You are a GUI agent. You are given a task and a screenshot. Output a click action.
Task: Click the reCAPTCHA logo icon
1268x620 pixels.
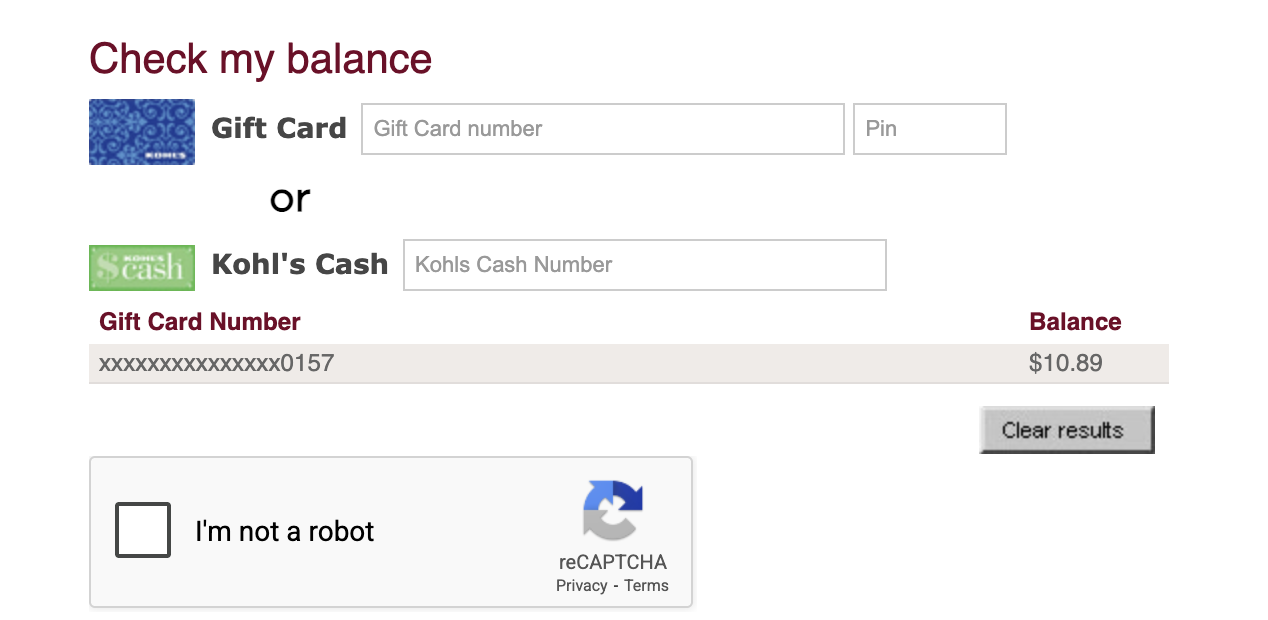click(x=612, y=511)
